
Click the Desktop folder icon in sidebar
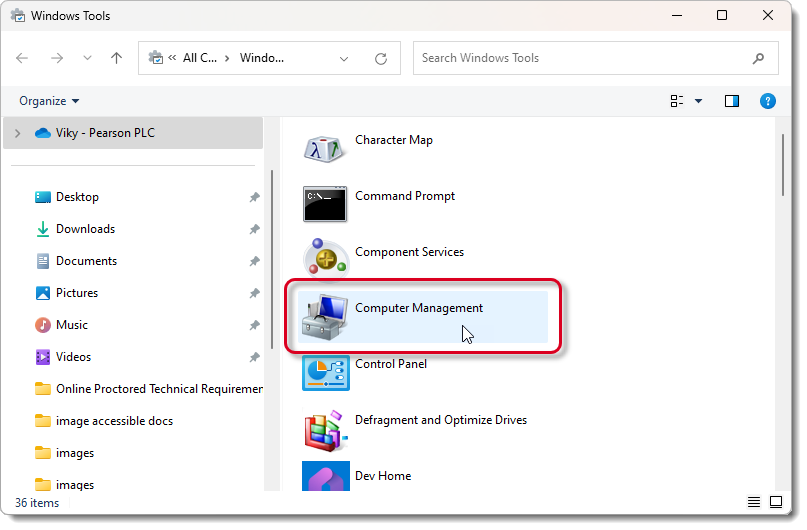[x=43, y=199]
